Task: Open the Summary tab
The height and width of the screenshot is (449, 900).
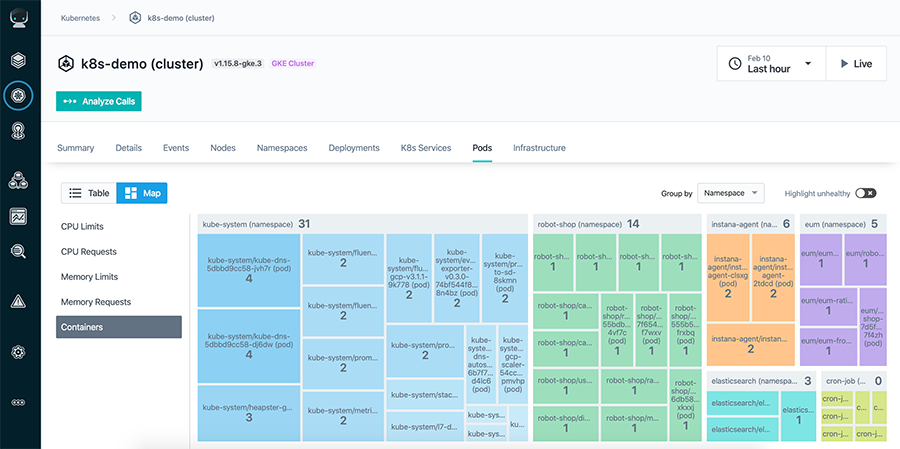Action: (x=75, y=148)
